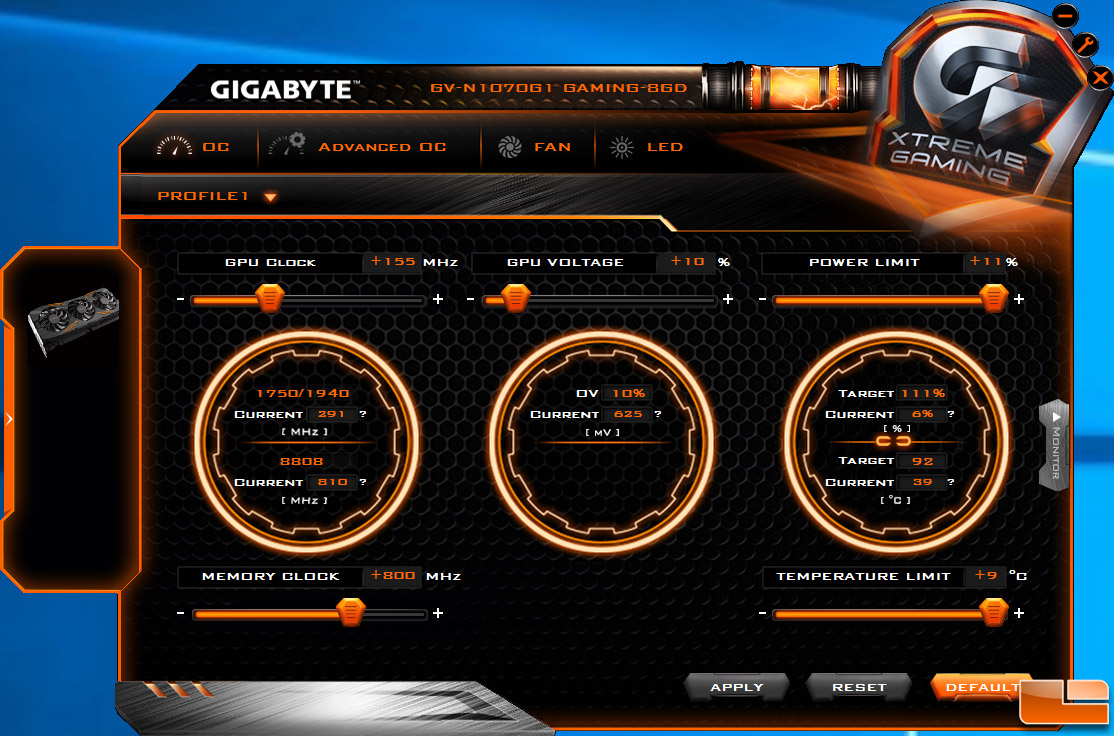The width and height of the screenshot is (1114, 736).
Task: Click the Memory Clock slider handle
Action: [x=350, y=612]
